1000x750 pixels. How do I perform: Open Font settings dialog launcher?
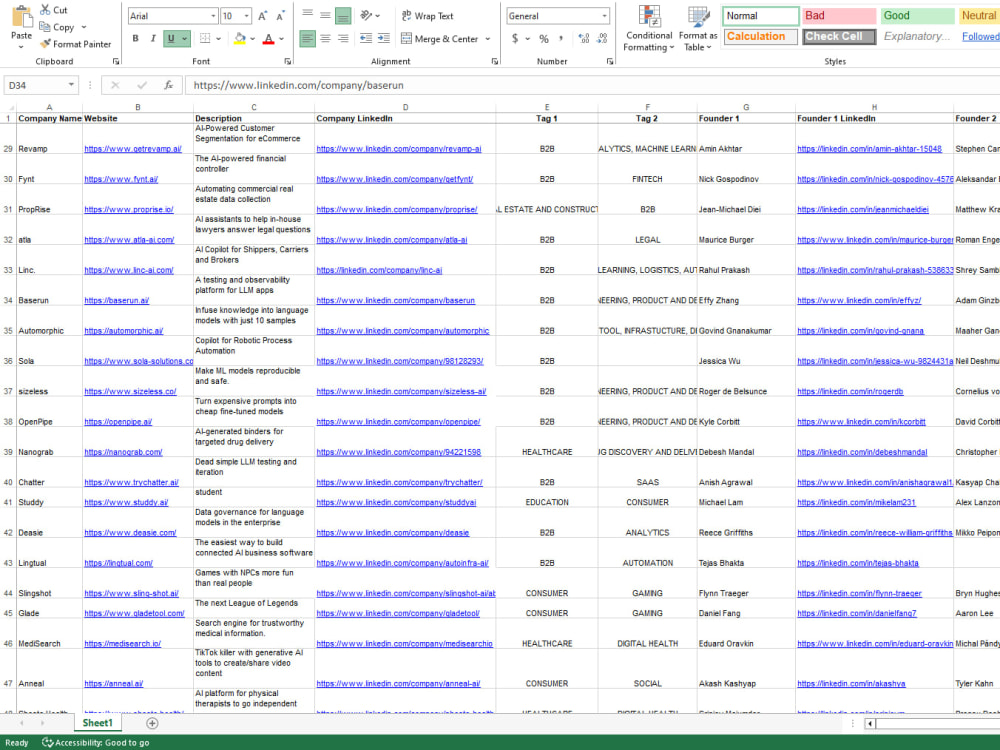tap(288, 61)
